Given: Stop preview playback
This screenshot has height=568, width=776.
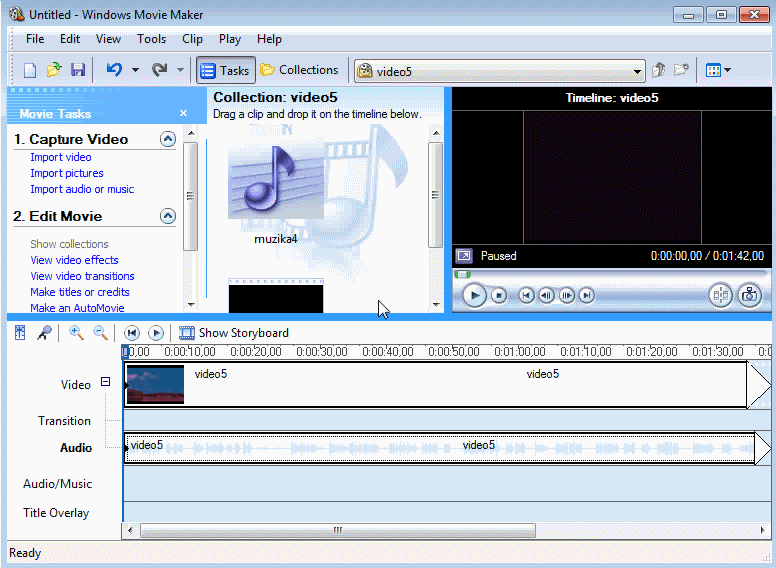Looking at the screenshot, I should pyautogui.click(x=499, y=296).
